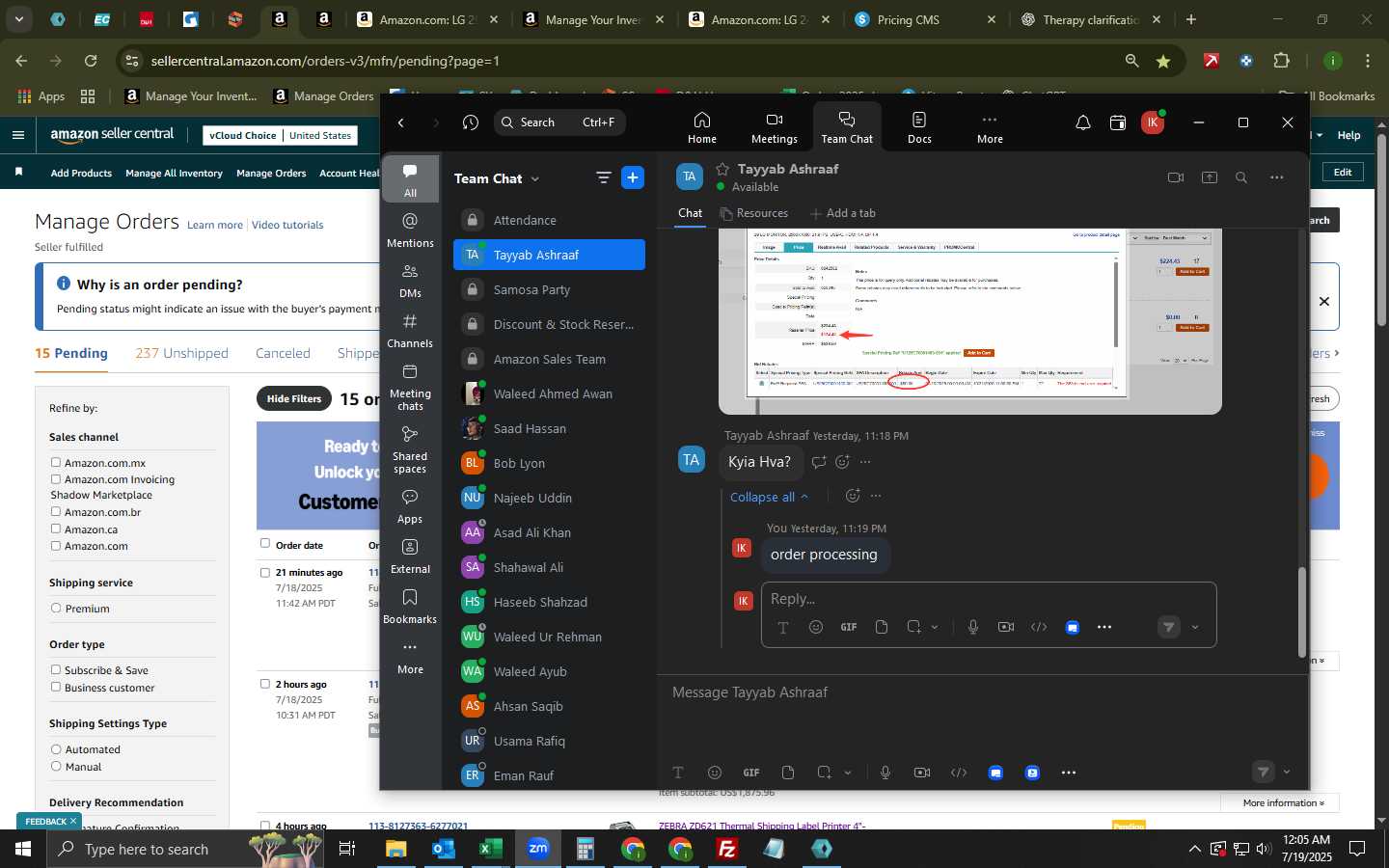Open Excel from Windows taskbar
This screenshot has height=868, width=1389.
(x=491, y=849)
